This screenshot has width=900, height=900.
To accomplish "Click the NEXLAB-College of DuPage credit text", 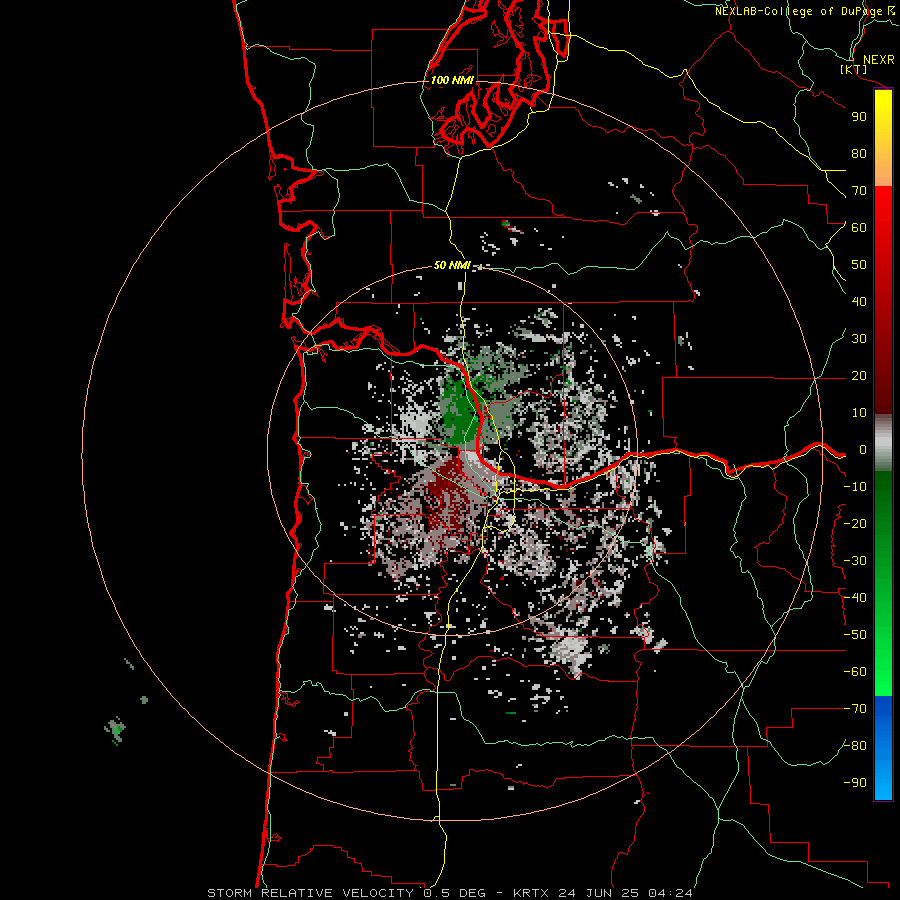I will [804, 11].
